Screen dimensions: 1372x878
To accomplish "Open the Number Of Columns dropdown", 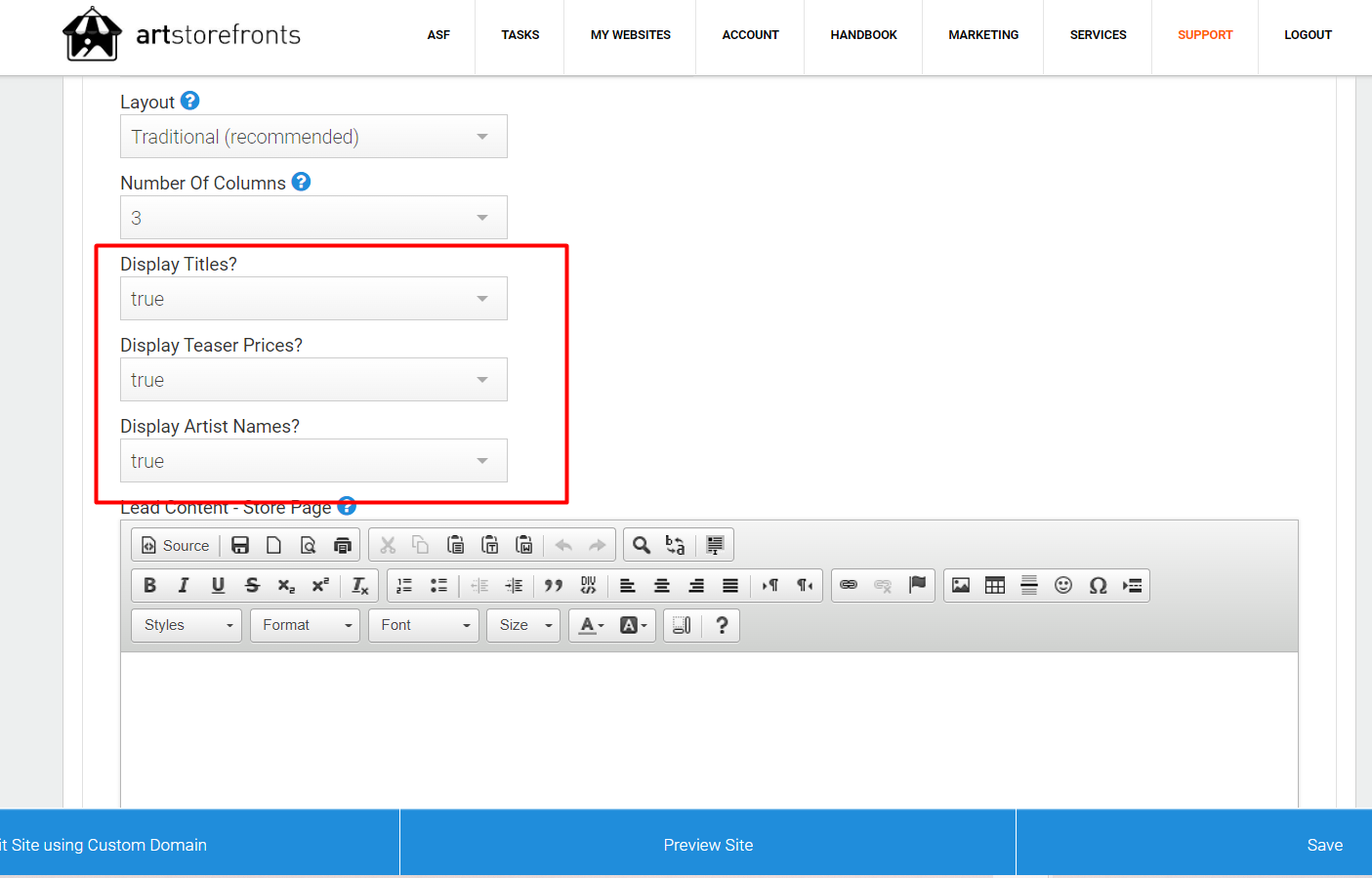I will coord(313,218).
